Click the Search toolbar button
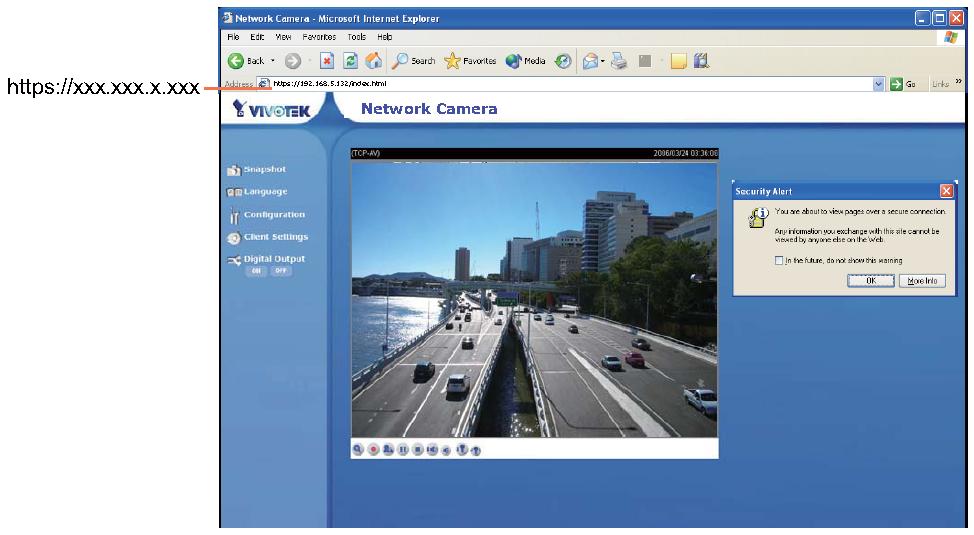 [414, 61]
